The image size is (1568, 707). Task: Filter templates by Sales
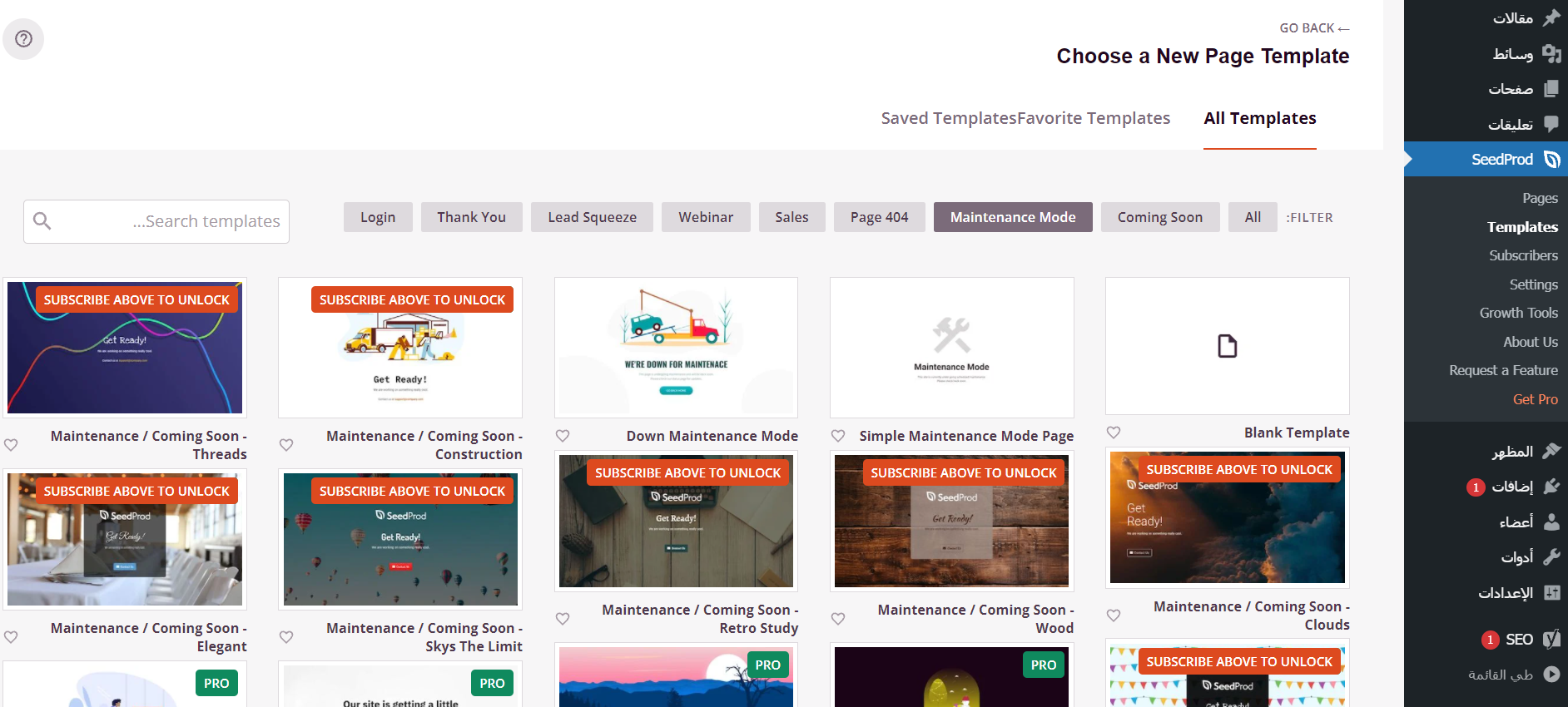[x=791, y=217]
